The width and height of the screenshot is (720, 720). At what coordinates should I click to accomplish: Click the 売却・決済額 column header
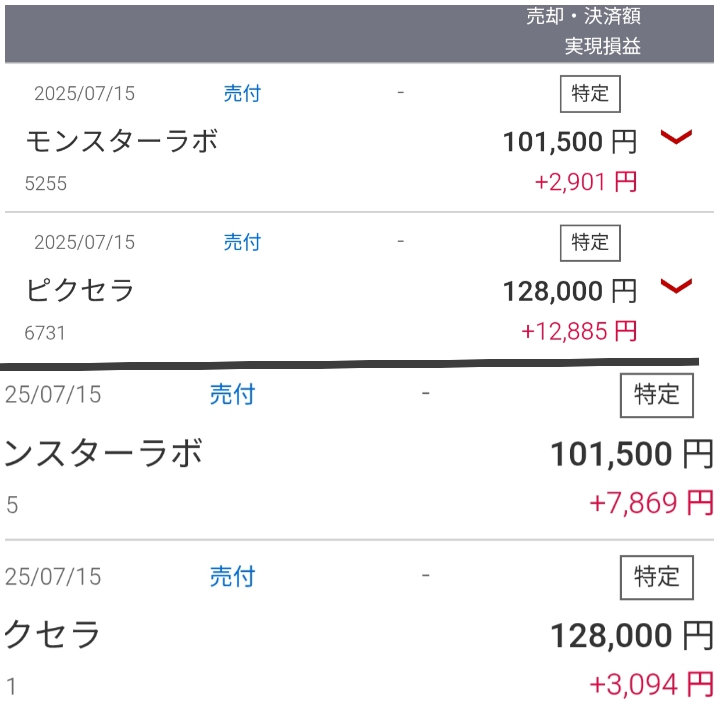point(583,17)
